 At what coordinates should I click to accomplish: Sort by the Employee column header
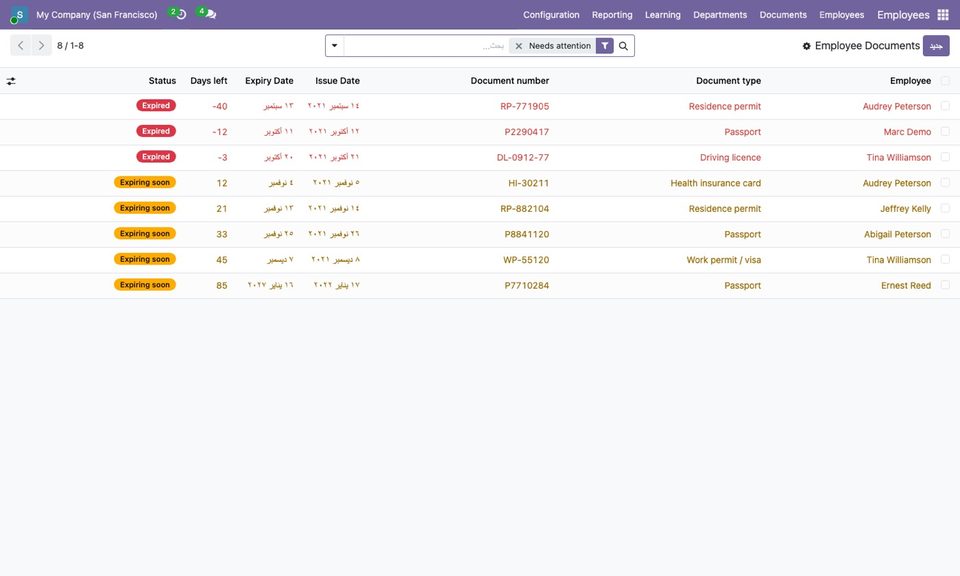910,81
